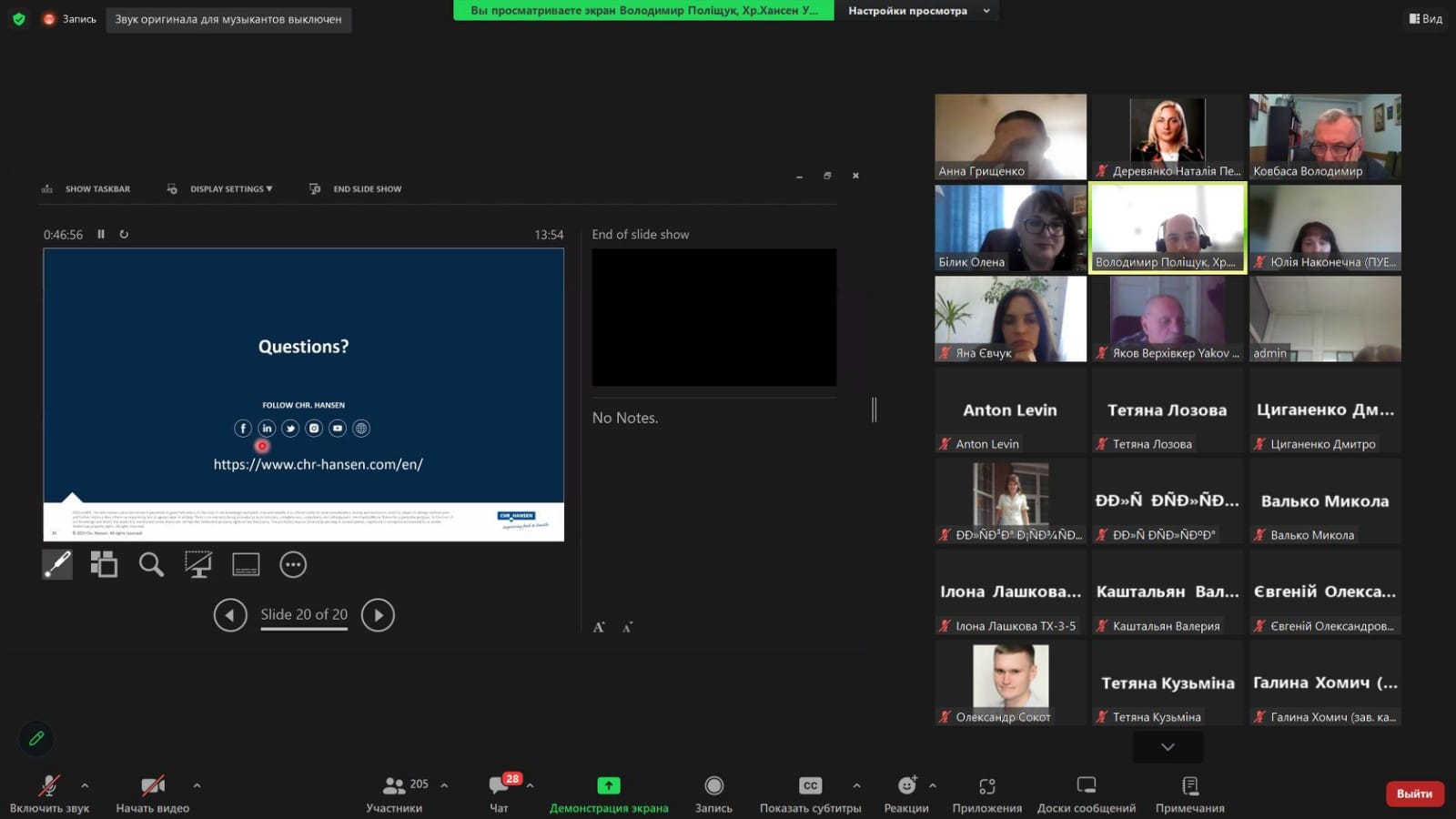The height and width of the screenshot is (819, 1456).
Task: Unmute microphone with Включить звук
Action: pyautogui.click(x=50, y=794)
